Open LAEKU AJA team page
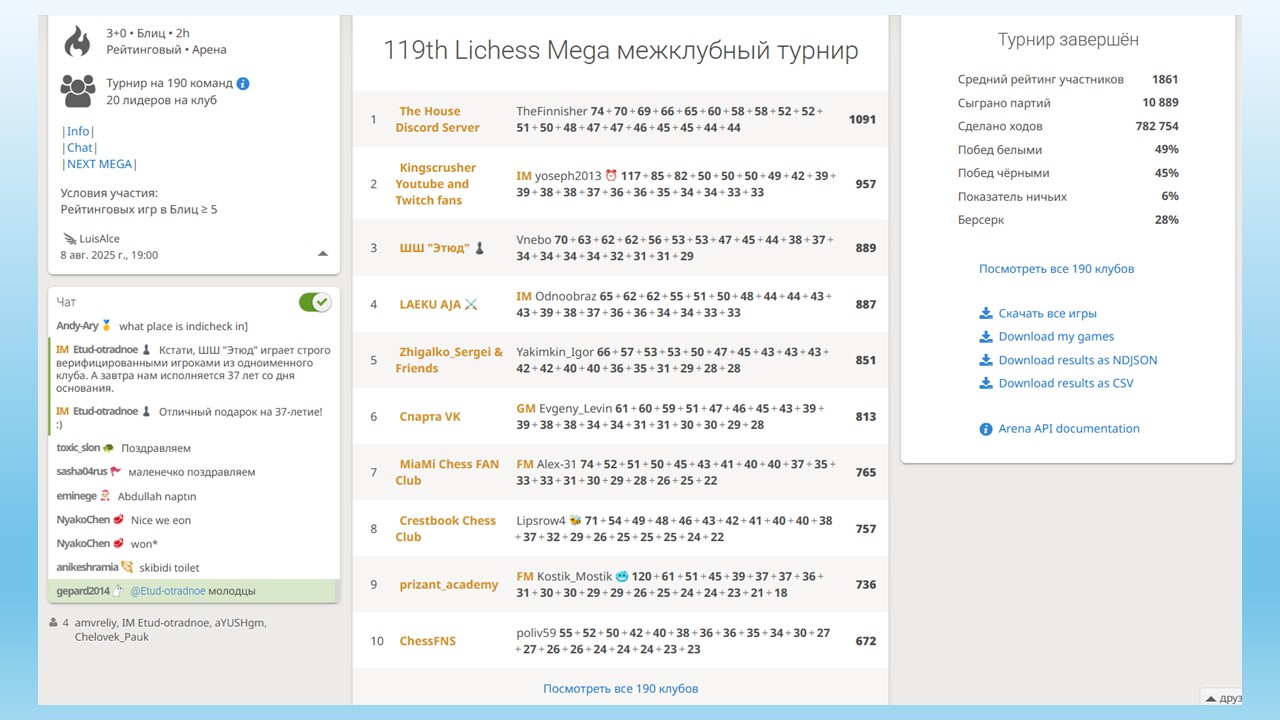 point(430,304)
